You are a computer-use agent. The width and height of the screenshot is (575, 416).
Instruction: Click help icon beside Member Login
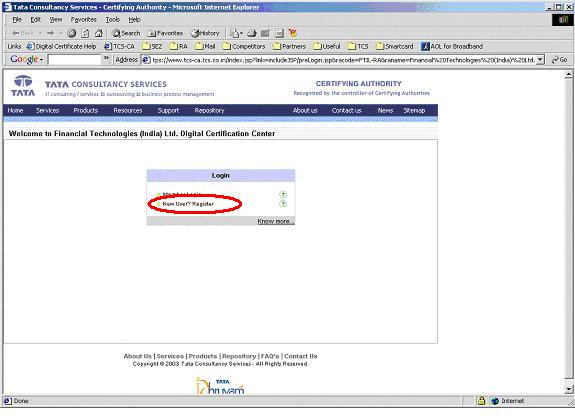(x=283, y=194)
